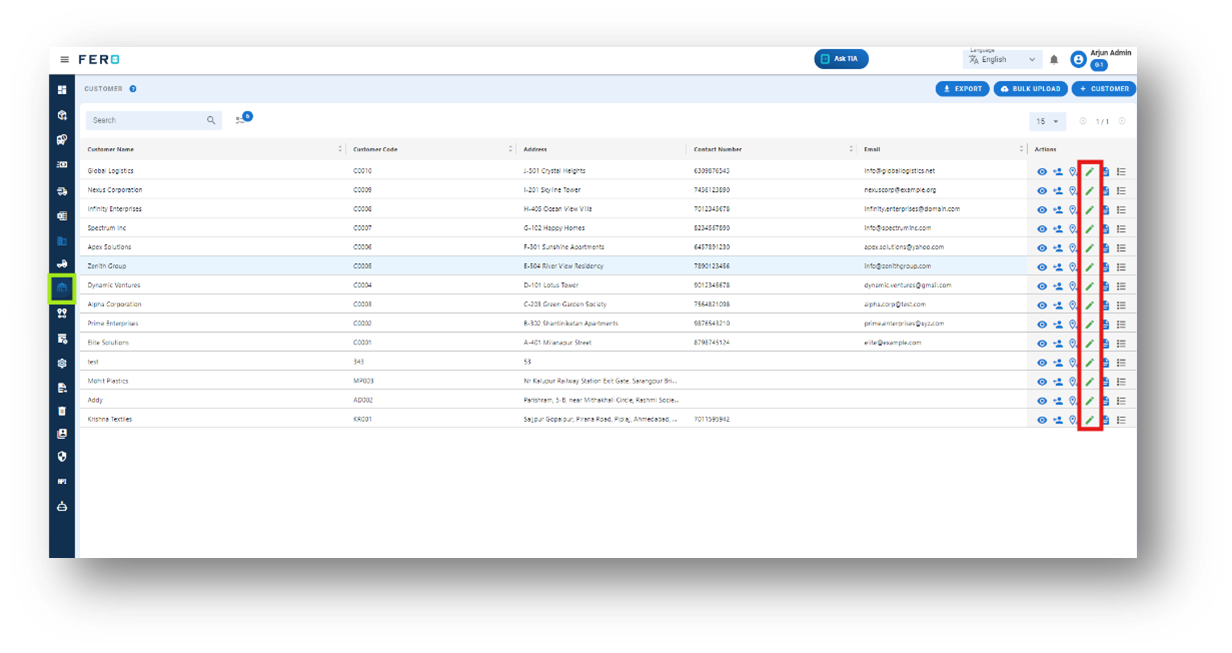Click the FERO logo

point(99,60)
